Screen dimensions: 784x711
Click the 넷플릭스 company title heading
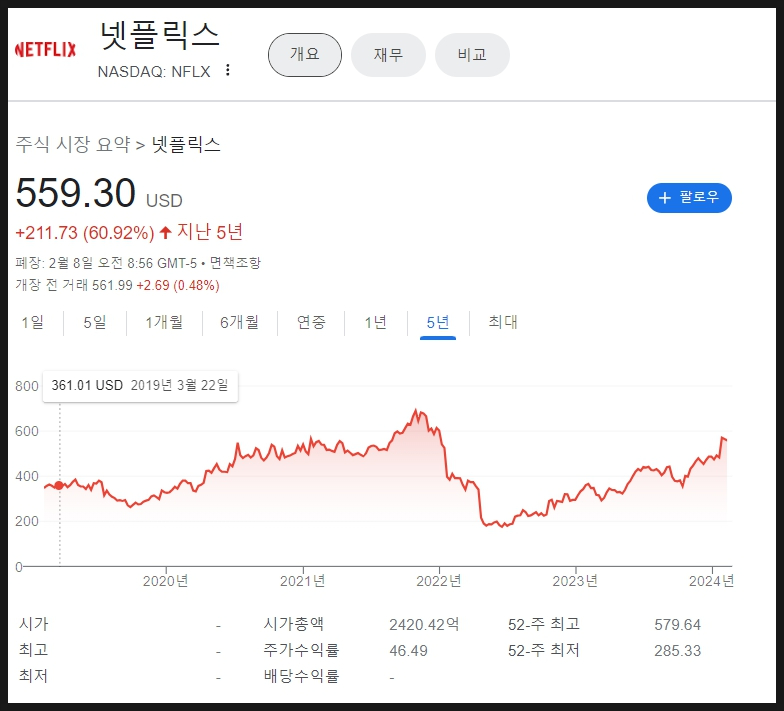[x=160, y=36]
